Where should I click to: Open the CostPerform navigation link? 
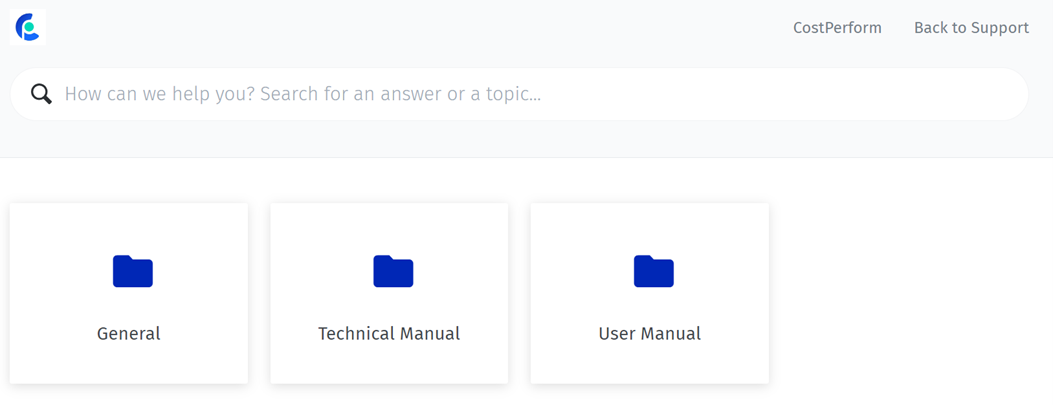click(837, 28)
